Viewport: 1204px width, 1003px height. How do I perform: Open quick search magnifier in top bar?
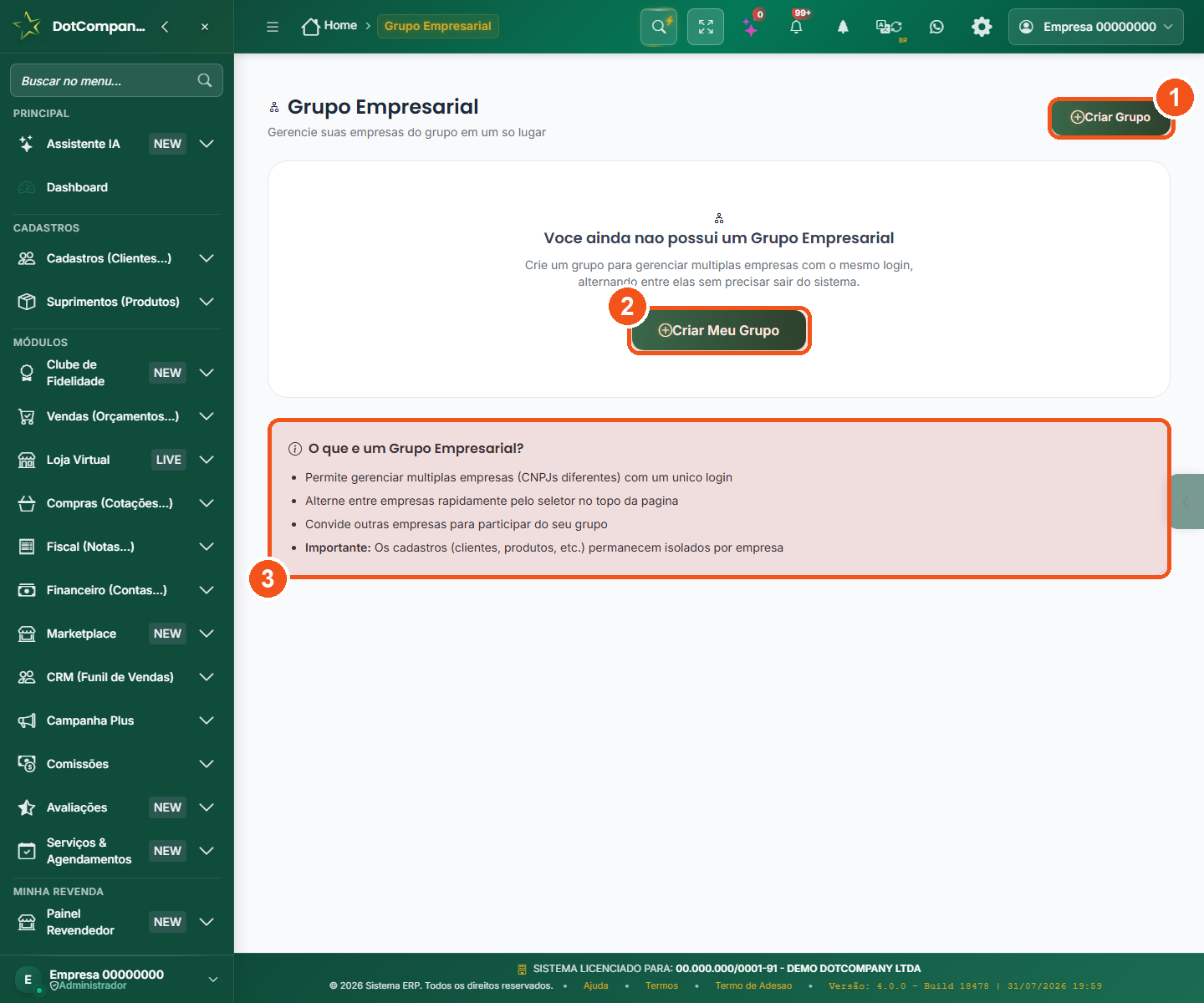click(x=659, y=27)
